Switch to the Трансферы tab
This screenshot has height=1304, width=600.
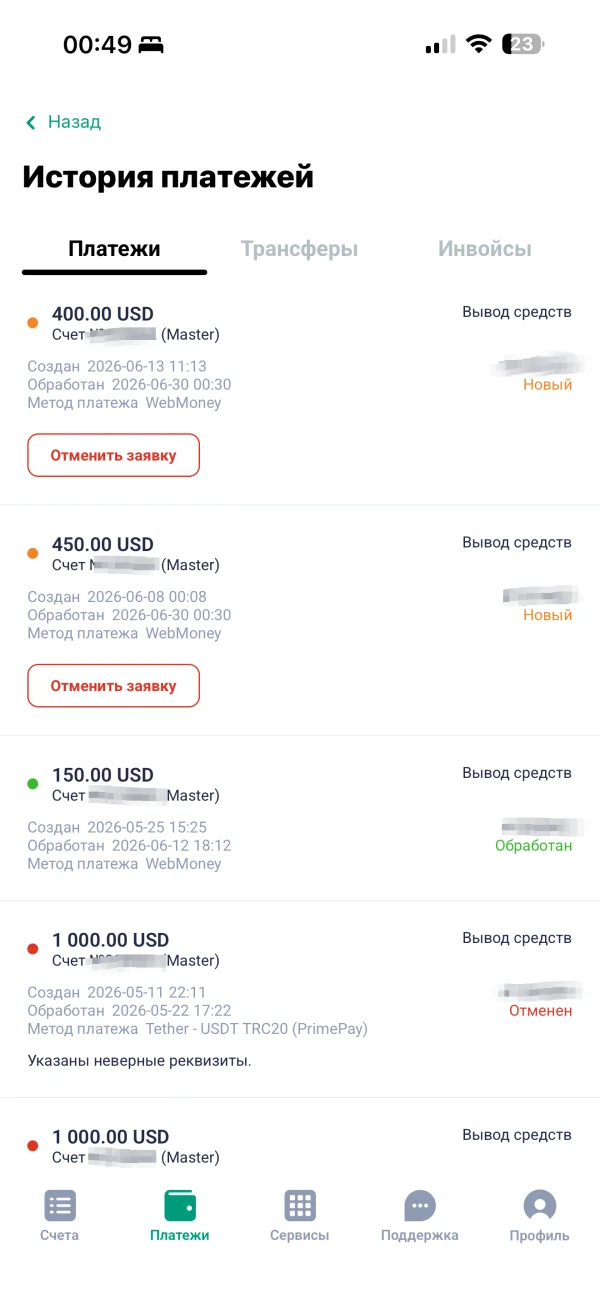point(299,249)
